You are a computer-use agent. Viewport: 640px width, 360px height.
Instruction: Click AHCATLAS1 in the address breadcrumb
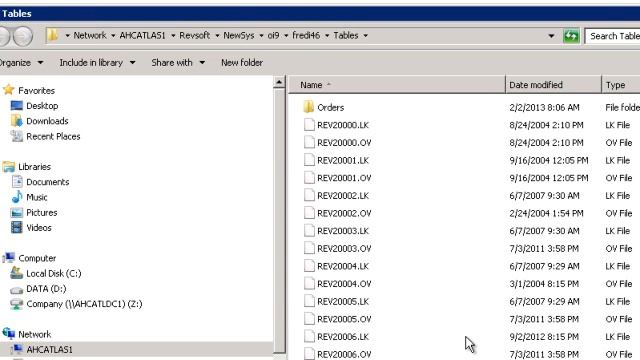click(x=142, y=36)
